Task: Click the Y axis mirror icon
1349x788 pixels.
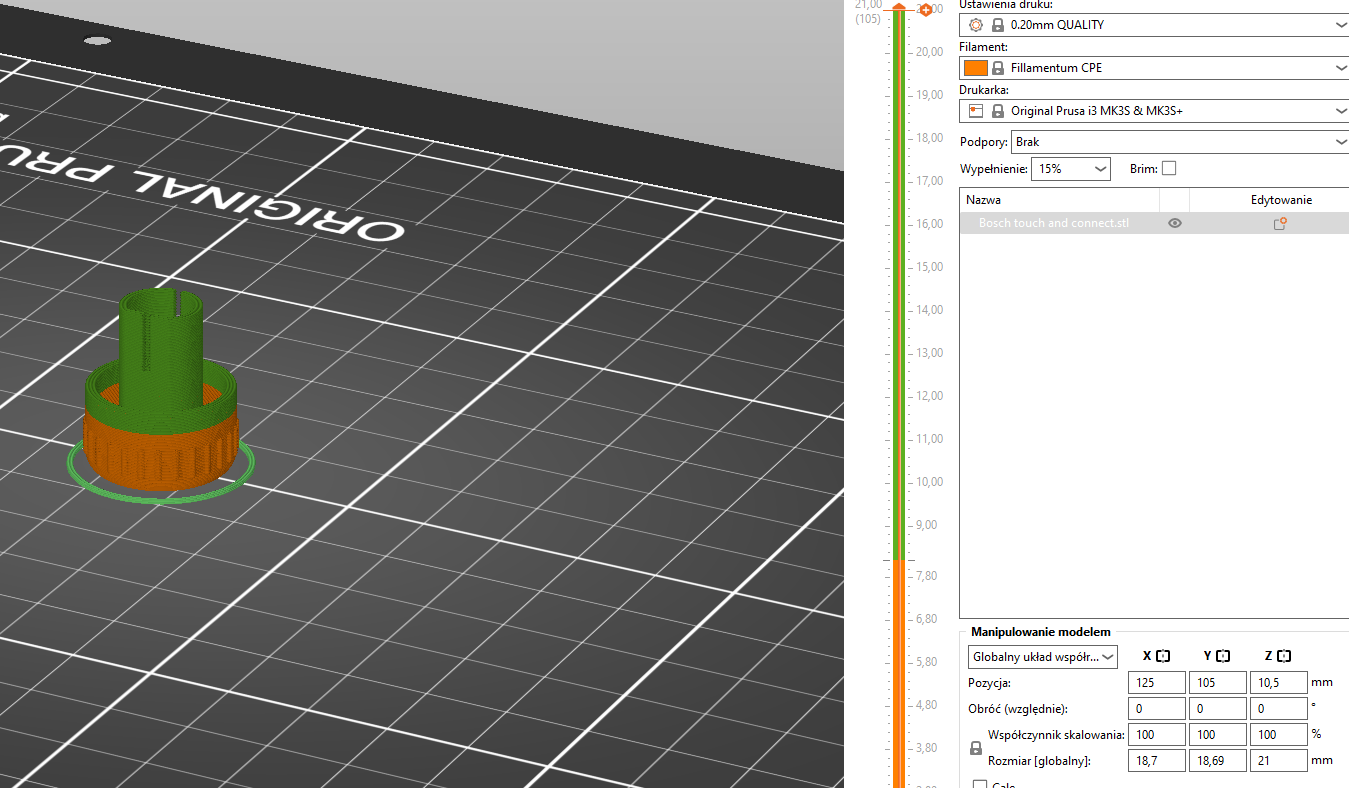Action: pyautogui.click(x=1223, y=656)
